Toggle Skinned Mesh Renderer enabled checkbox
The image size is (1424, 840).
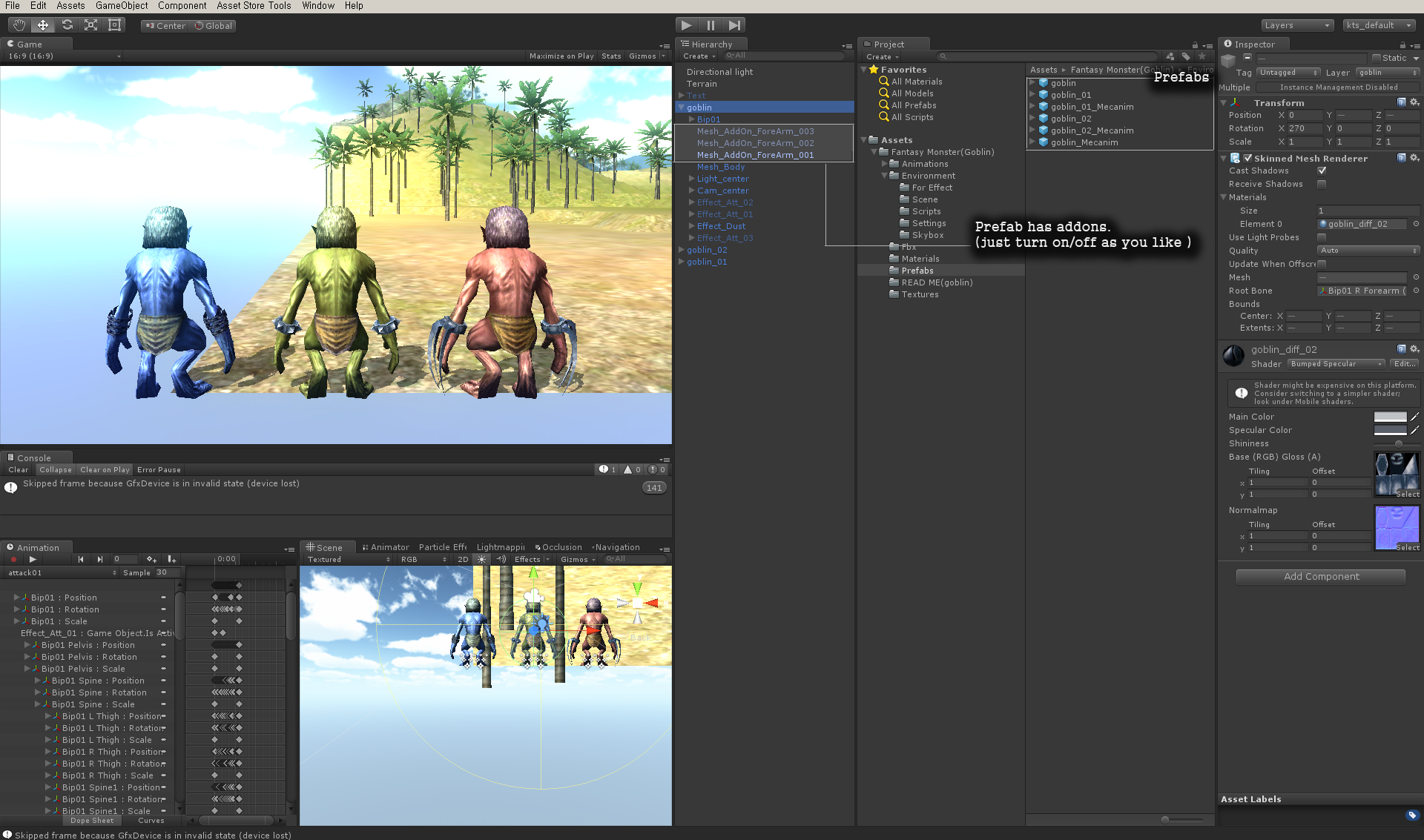(1248, 158)
